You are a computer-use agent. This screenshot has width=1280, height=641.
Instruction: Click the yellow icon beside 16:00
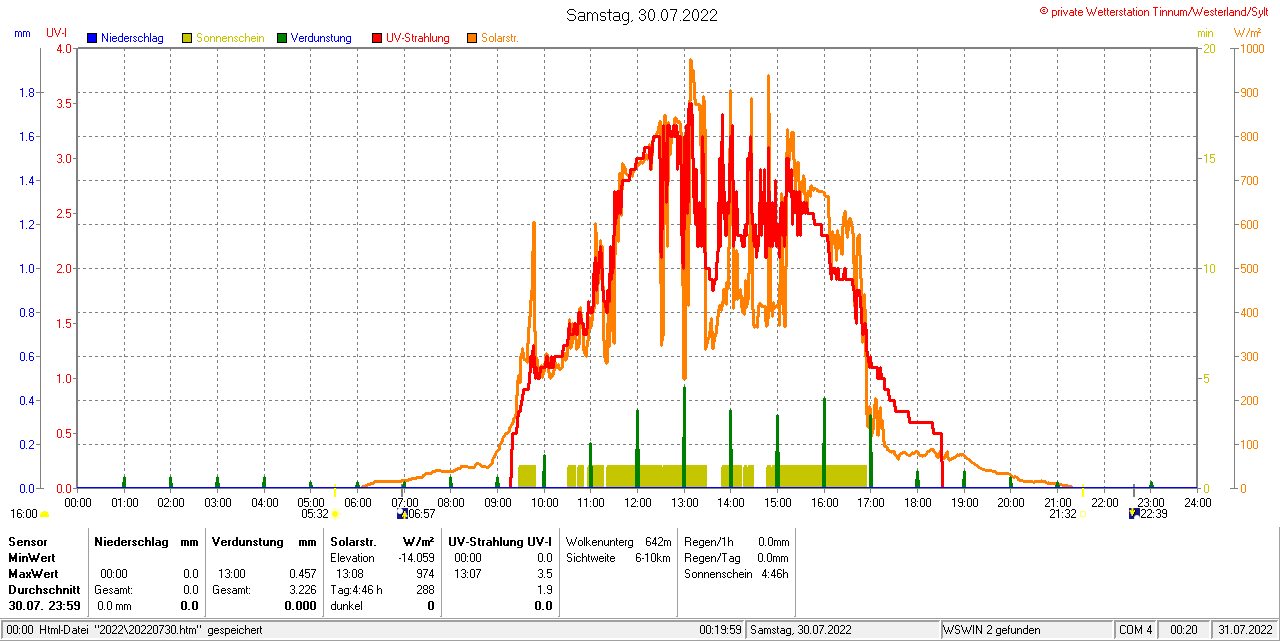[44, 514]
